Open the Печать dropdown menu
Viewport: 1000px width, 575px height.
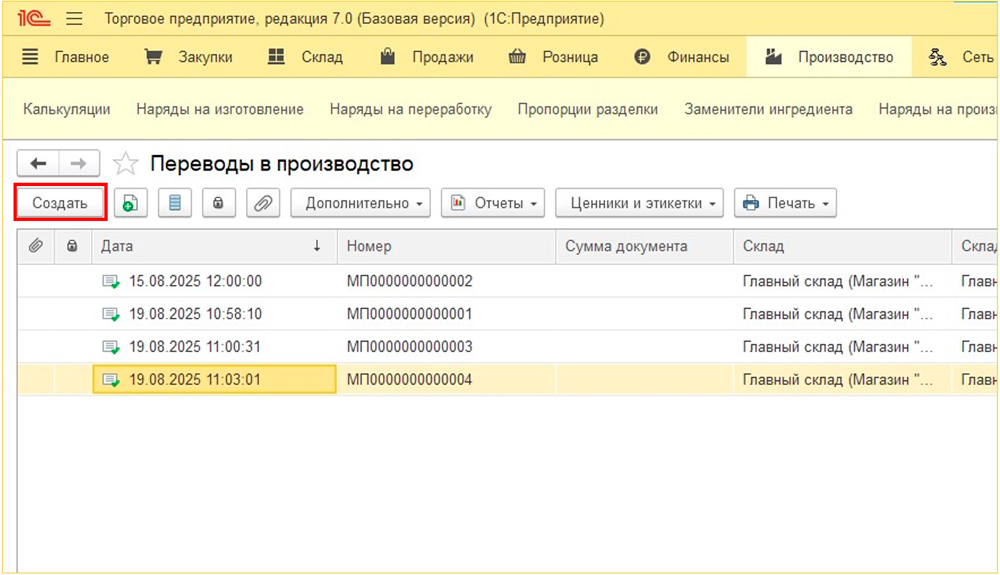(x=785, y=203)
